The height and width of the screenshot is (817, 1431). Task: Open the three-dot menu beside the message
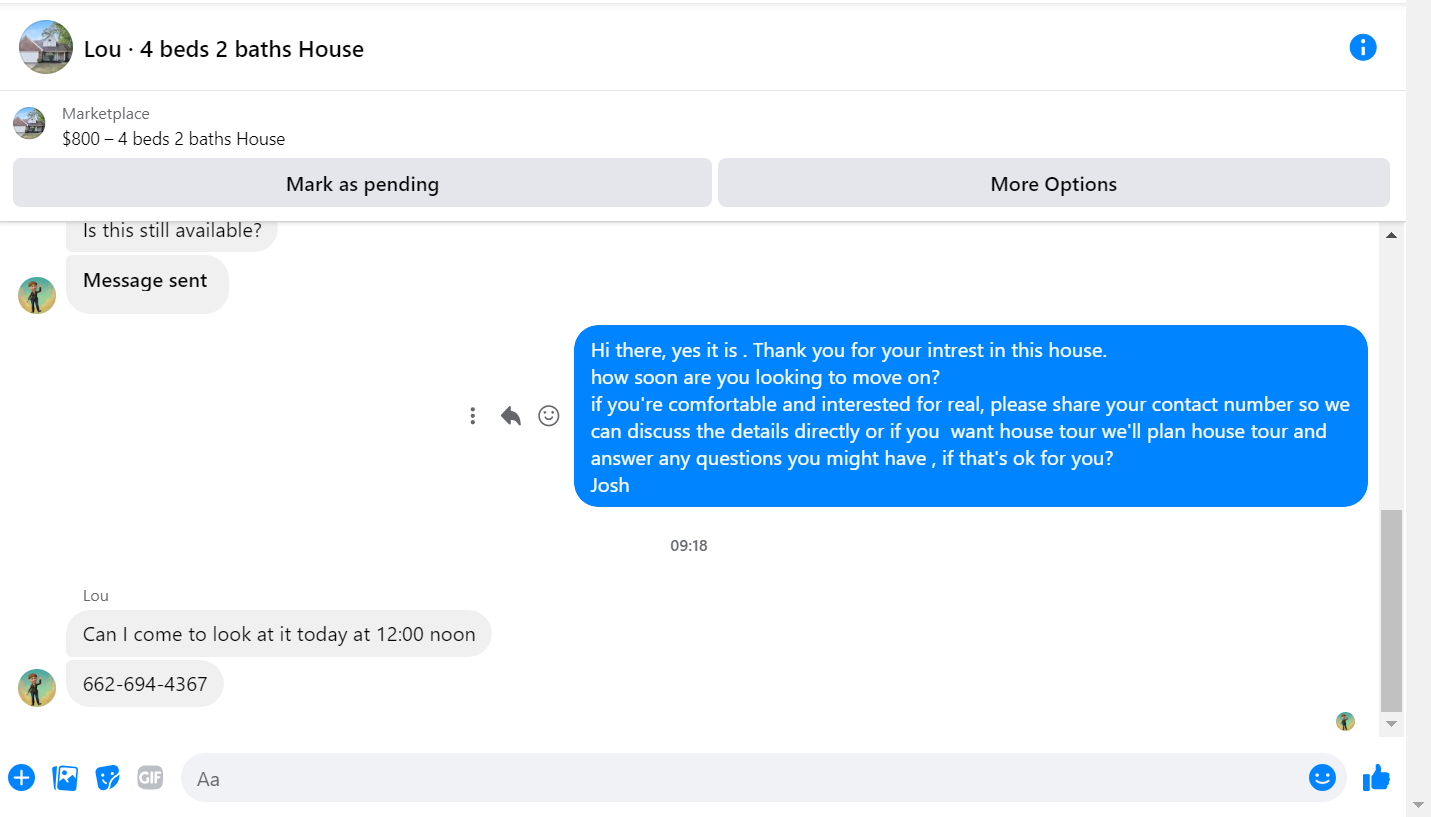pos(473,416)
